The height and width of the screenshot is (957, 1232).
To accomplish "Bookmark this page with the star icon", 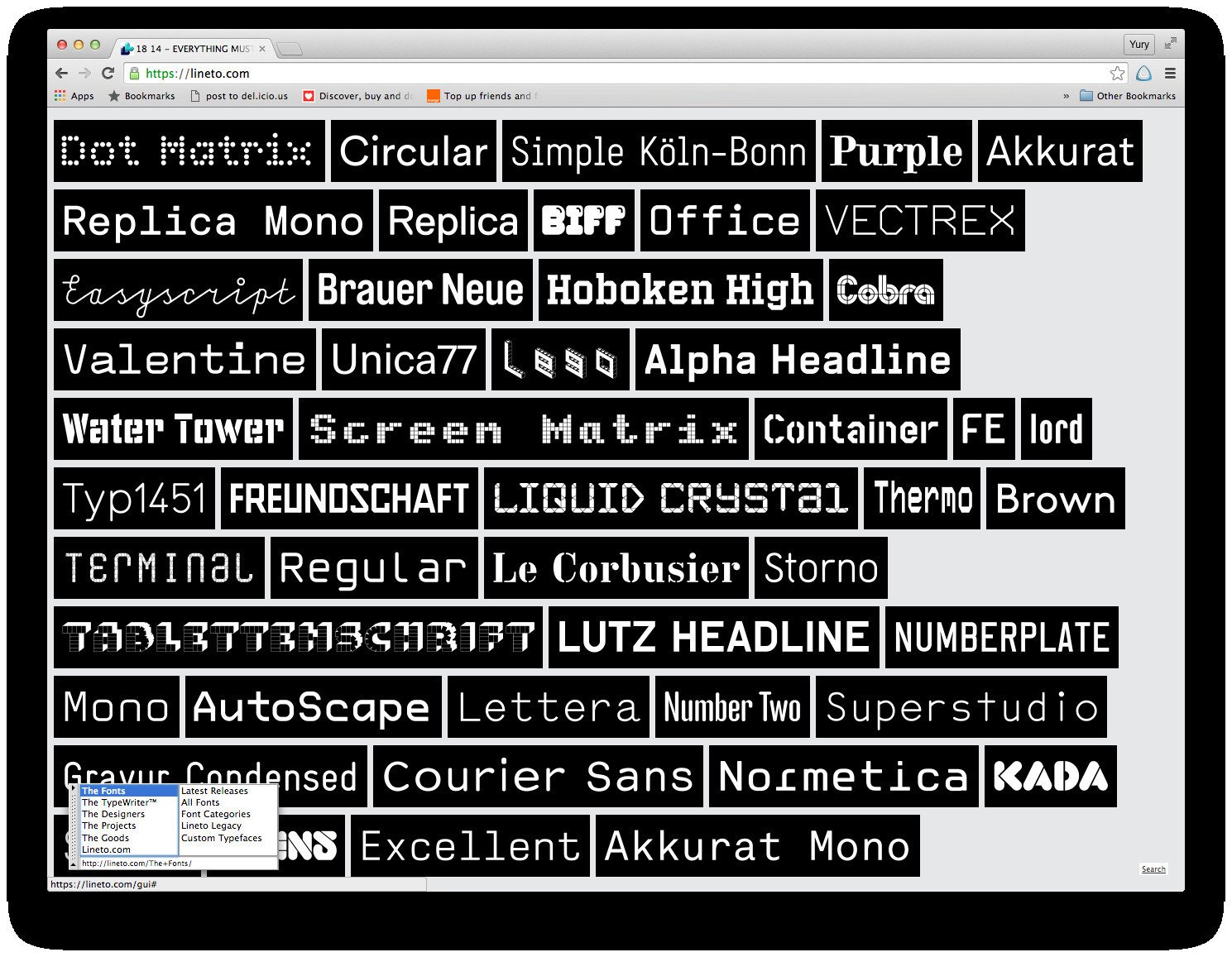I will tap(1117, 74).
